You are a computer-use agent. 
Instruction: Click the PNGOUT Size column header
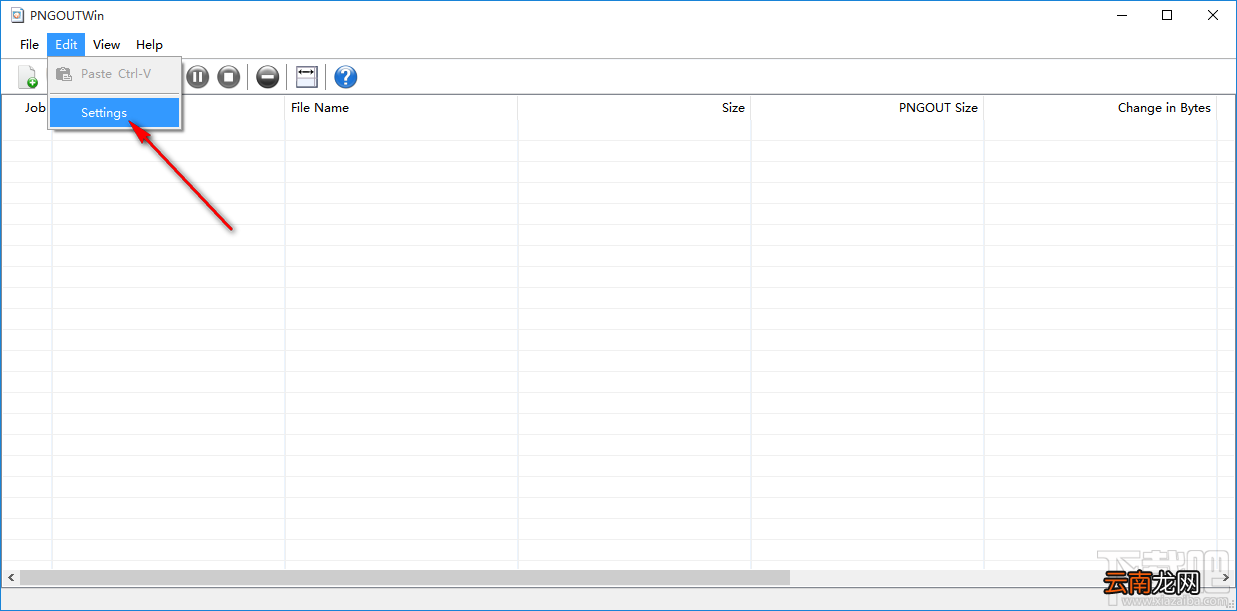(867, 108)
